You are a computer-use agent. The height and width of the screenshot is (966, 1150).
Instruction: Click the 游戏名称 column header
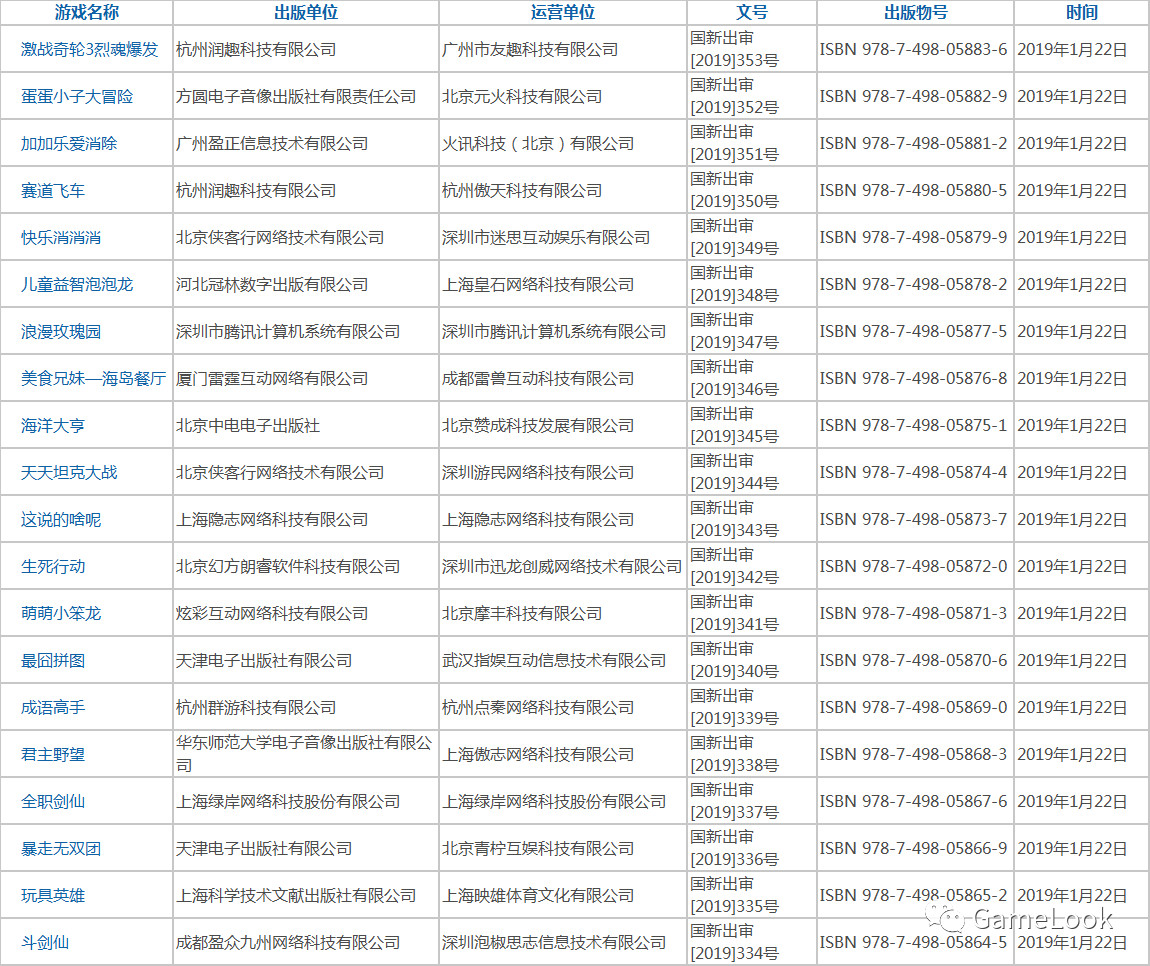[86, 13]
